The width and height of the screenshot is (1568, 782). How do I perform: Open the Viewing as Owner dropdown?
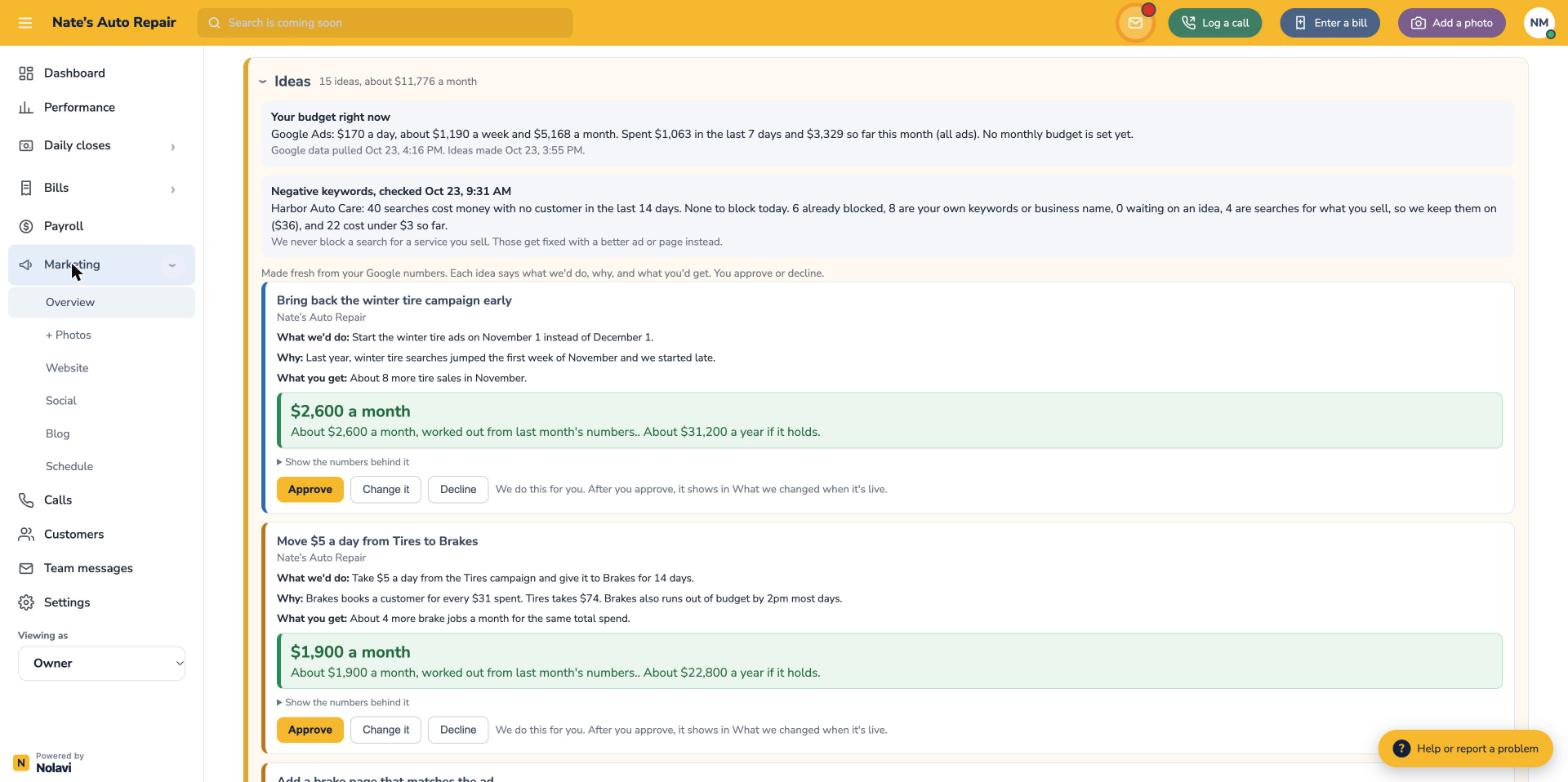coord(101,663)
